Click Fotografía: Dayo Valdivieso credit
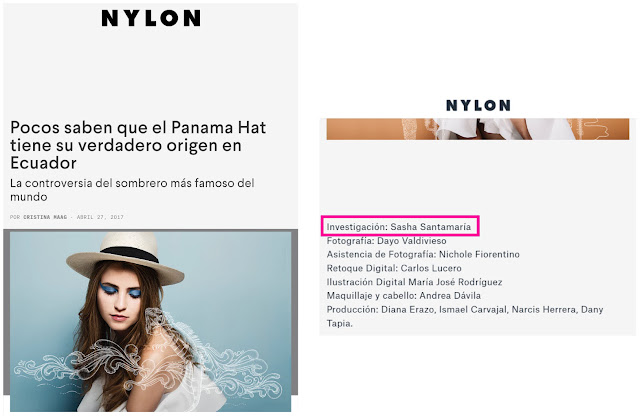Viewport: 640px width, 416px height. coord(386,241)
